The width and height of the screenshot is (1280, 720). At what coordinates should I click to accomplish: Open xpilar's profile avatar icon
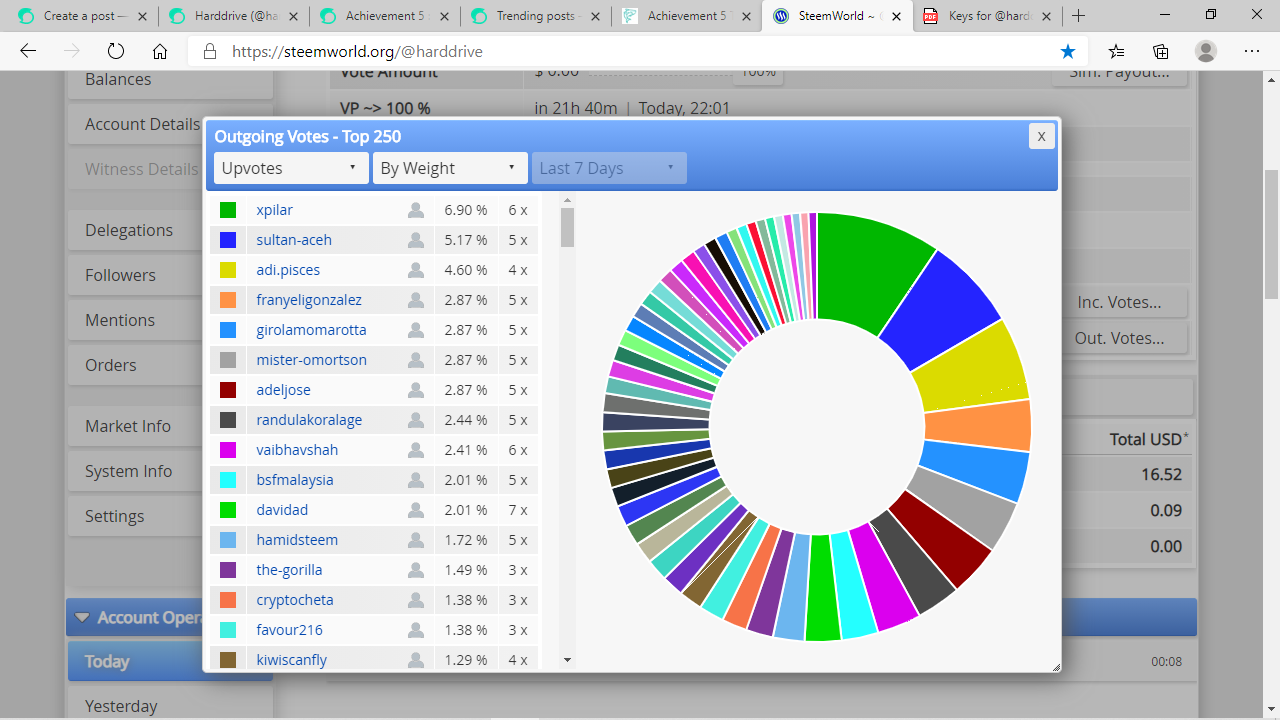point(415,210)
